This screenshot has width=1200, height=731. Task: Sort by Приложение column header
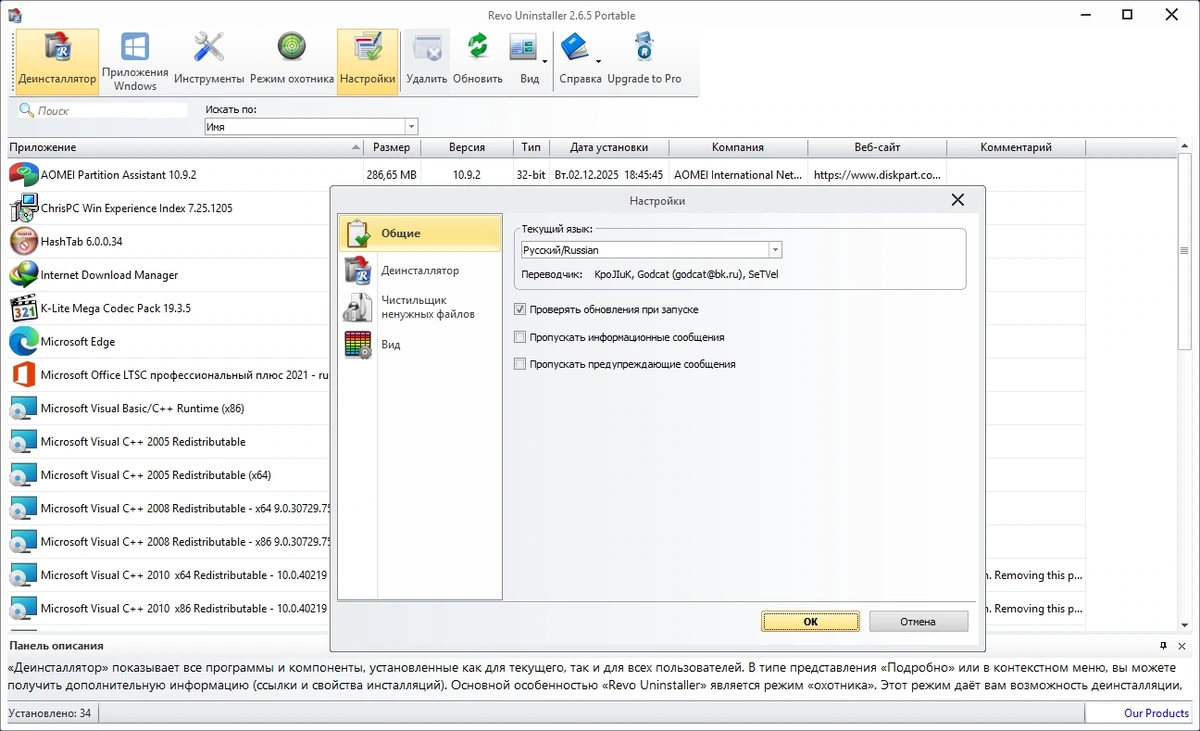pos(185,147)
